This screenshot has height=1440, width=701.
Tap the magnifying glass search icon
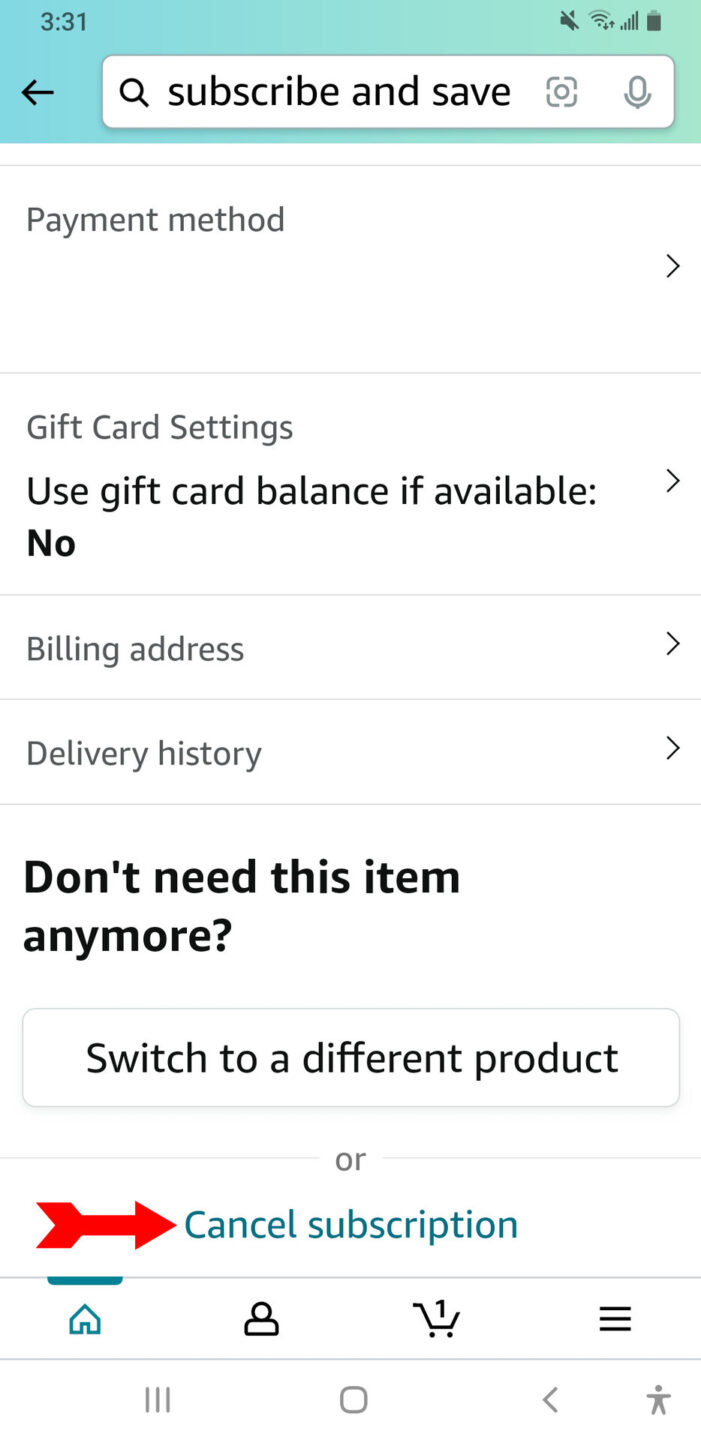pyautogui.click(x=134, y=93)
